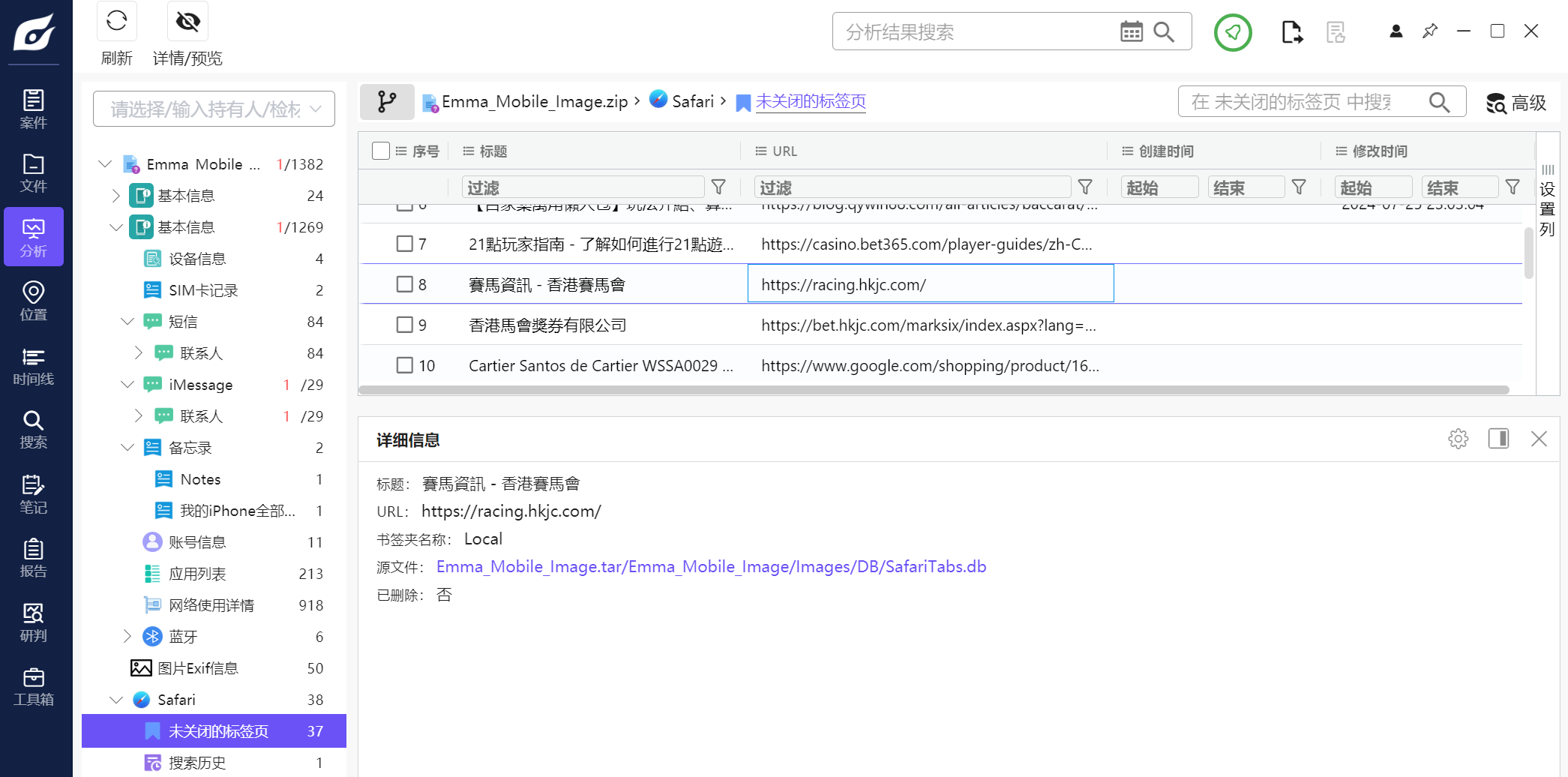
Task: Open detail panel settings gear
Action: point(1459,439)
